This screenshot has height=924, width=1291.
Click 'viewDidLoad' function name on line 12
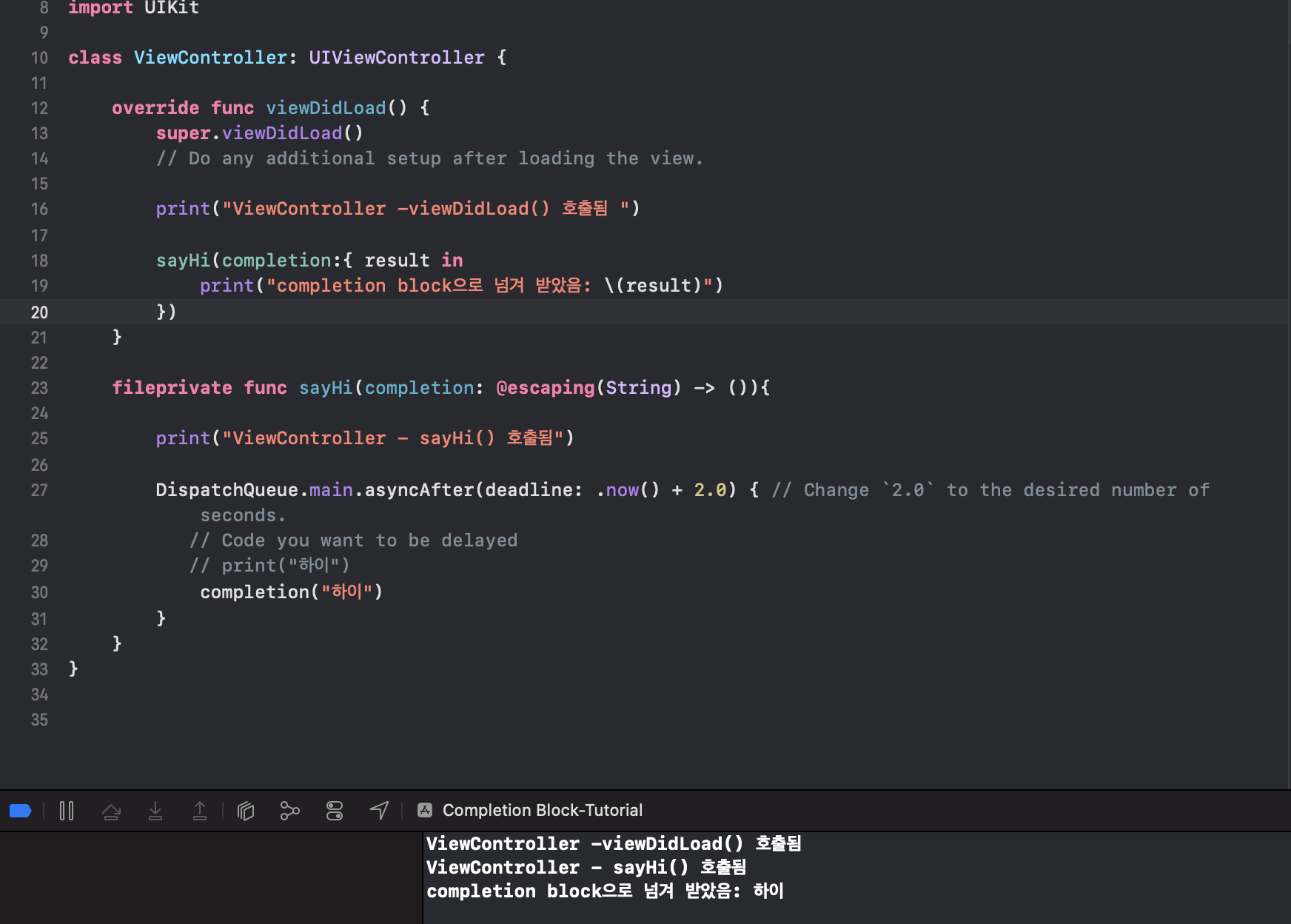[x=326, y=108]
